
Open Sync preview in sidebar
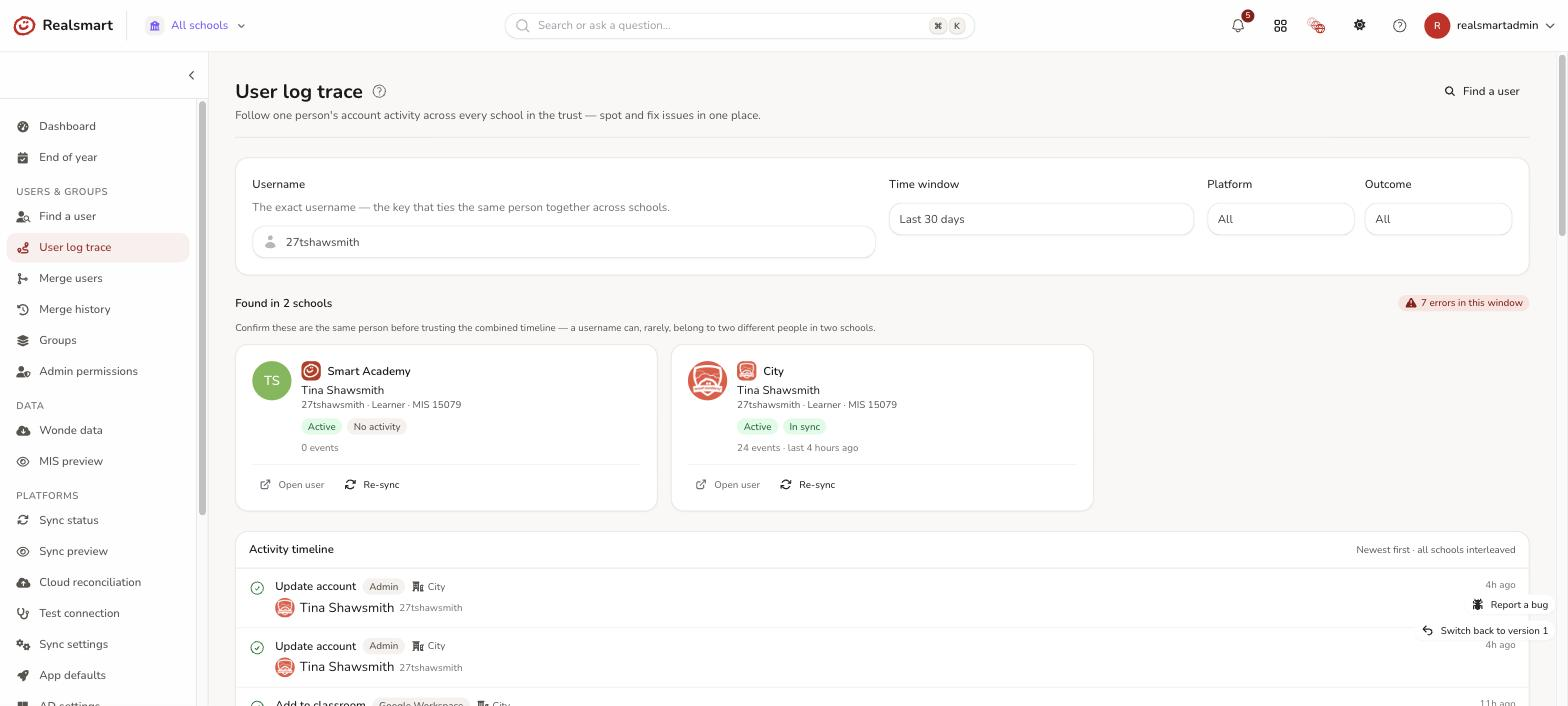[x=97, y=551]
